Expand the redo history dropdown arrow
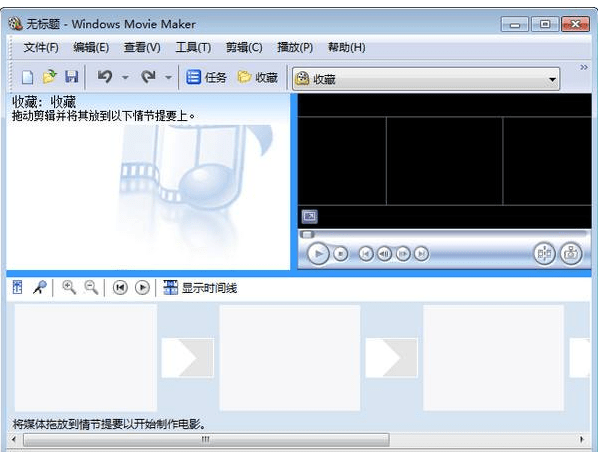The image size is (598, 452). pos(168,78)
